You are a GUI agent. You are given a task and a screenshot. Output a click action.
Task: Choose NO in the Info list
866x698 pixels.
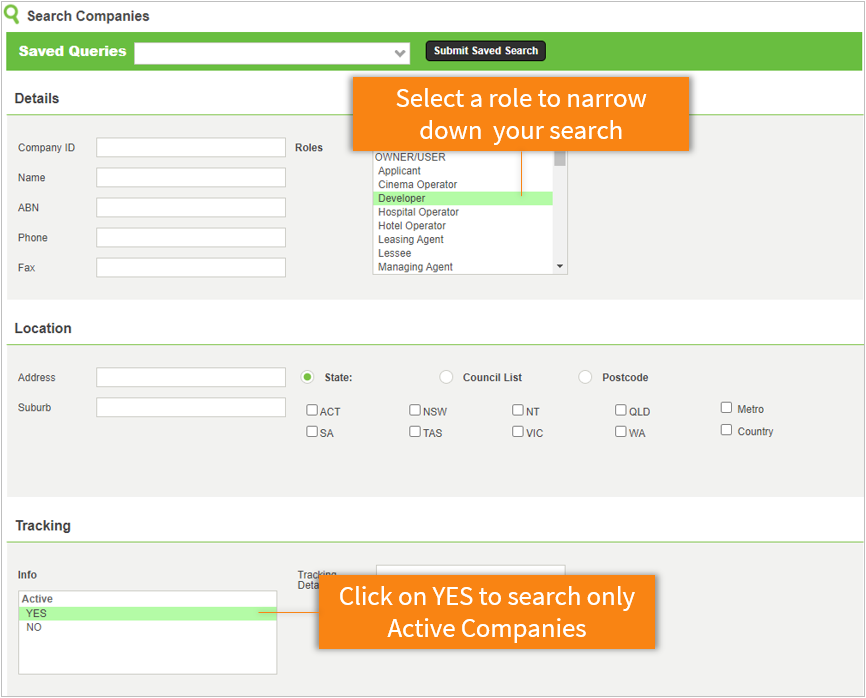[147, 627]
